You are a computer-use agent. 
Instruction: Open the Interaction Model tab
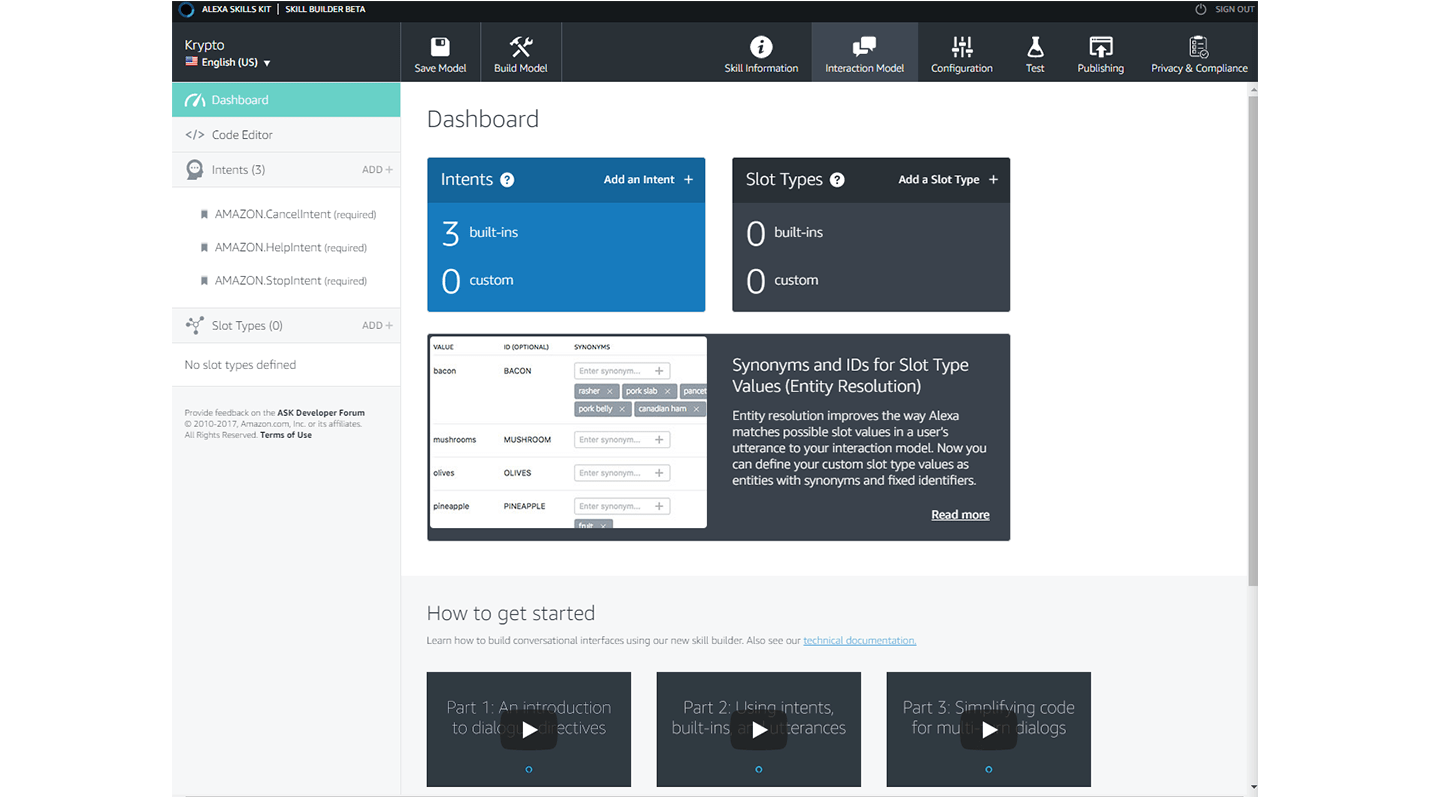[x=864, y=52]
